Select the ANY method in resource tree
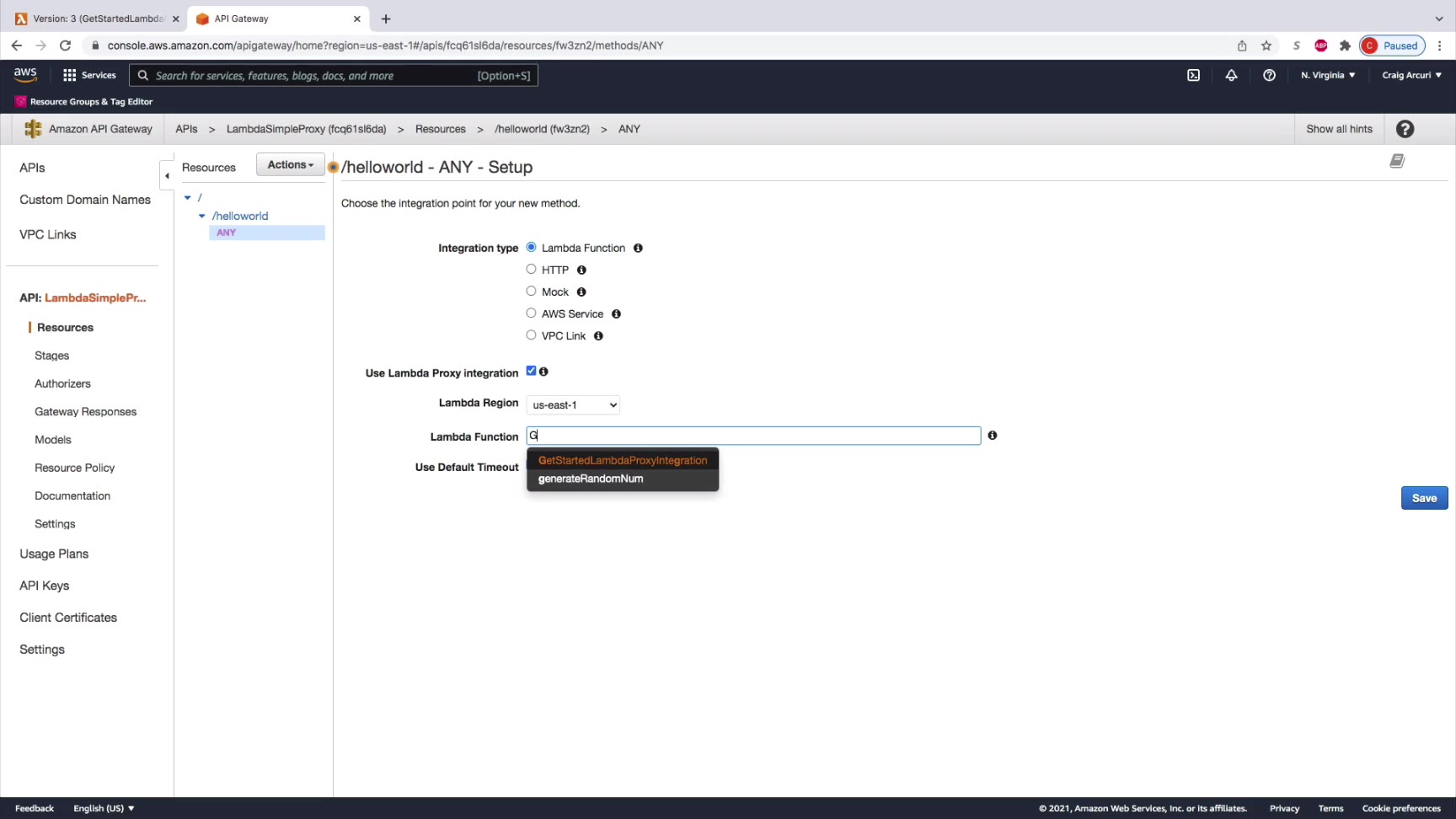The height and width of the screenshot is (819, 1456). coord(267,233)
